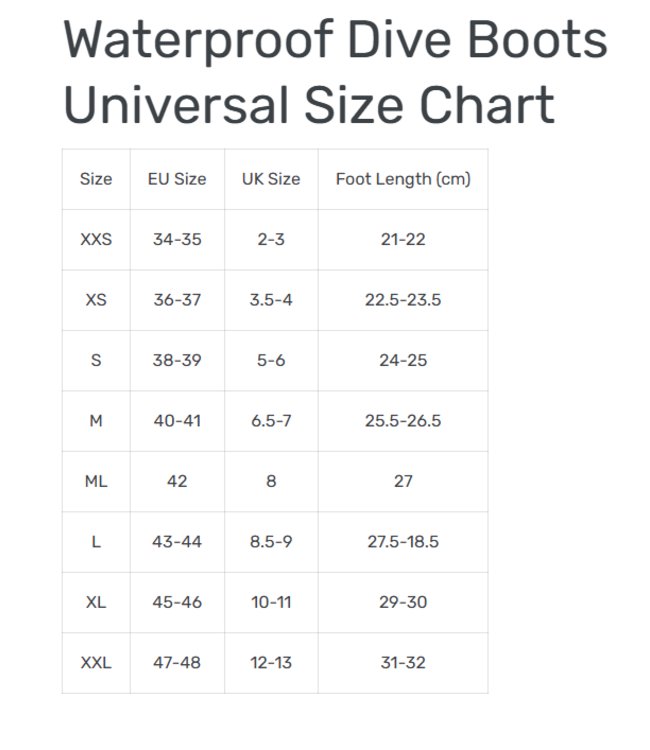Click the XXL size cell
Image resolution: width=650 pixels, height=750 pixels.
96,662
